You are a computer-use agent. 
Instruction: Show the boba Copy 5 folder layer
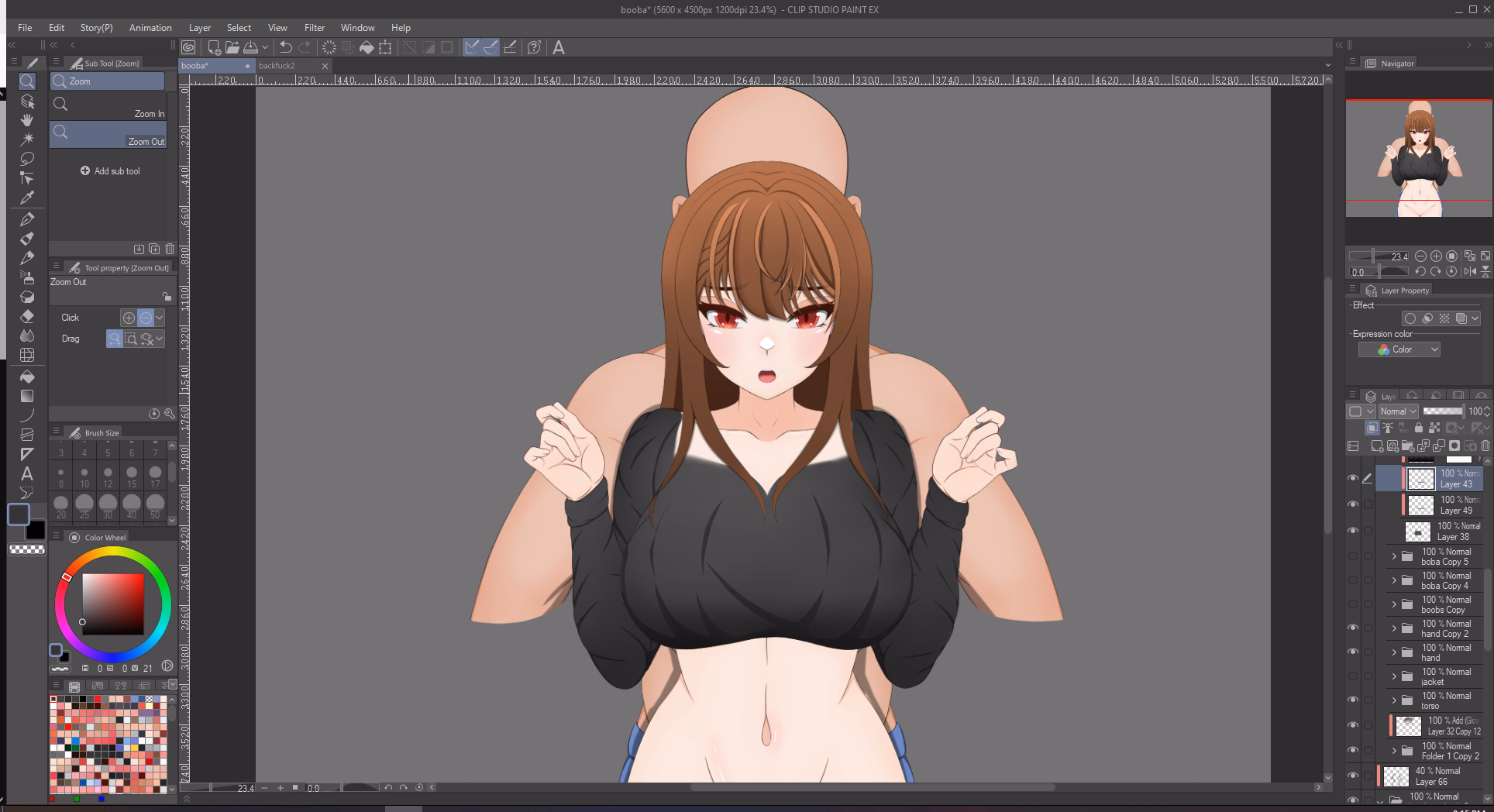(1353, 556)
